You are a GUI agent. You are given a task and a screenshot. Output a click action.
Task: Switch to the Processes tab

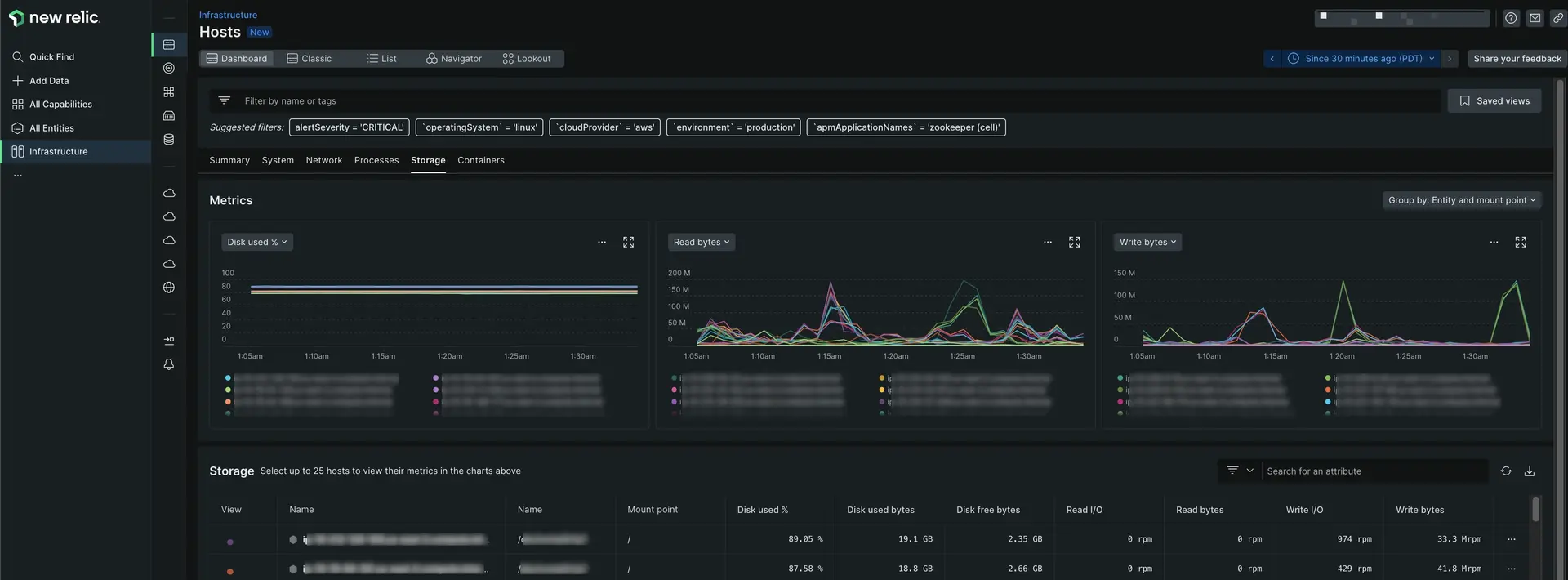click(x=376, y=161)
